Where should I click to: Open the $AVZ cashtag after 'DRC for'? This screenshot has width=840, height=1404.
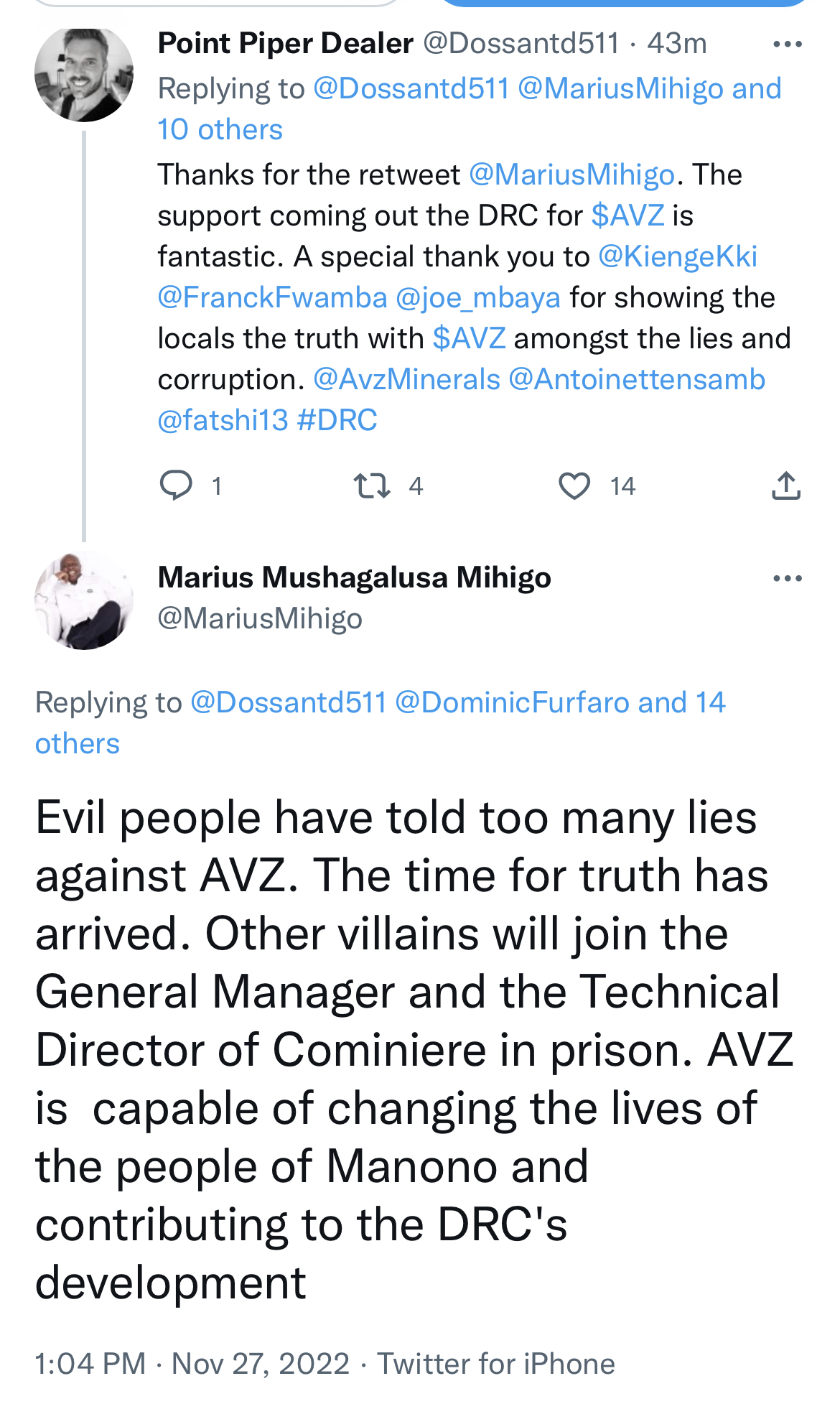coord(627,215)
